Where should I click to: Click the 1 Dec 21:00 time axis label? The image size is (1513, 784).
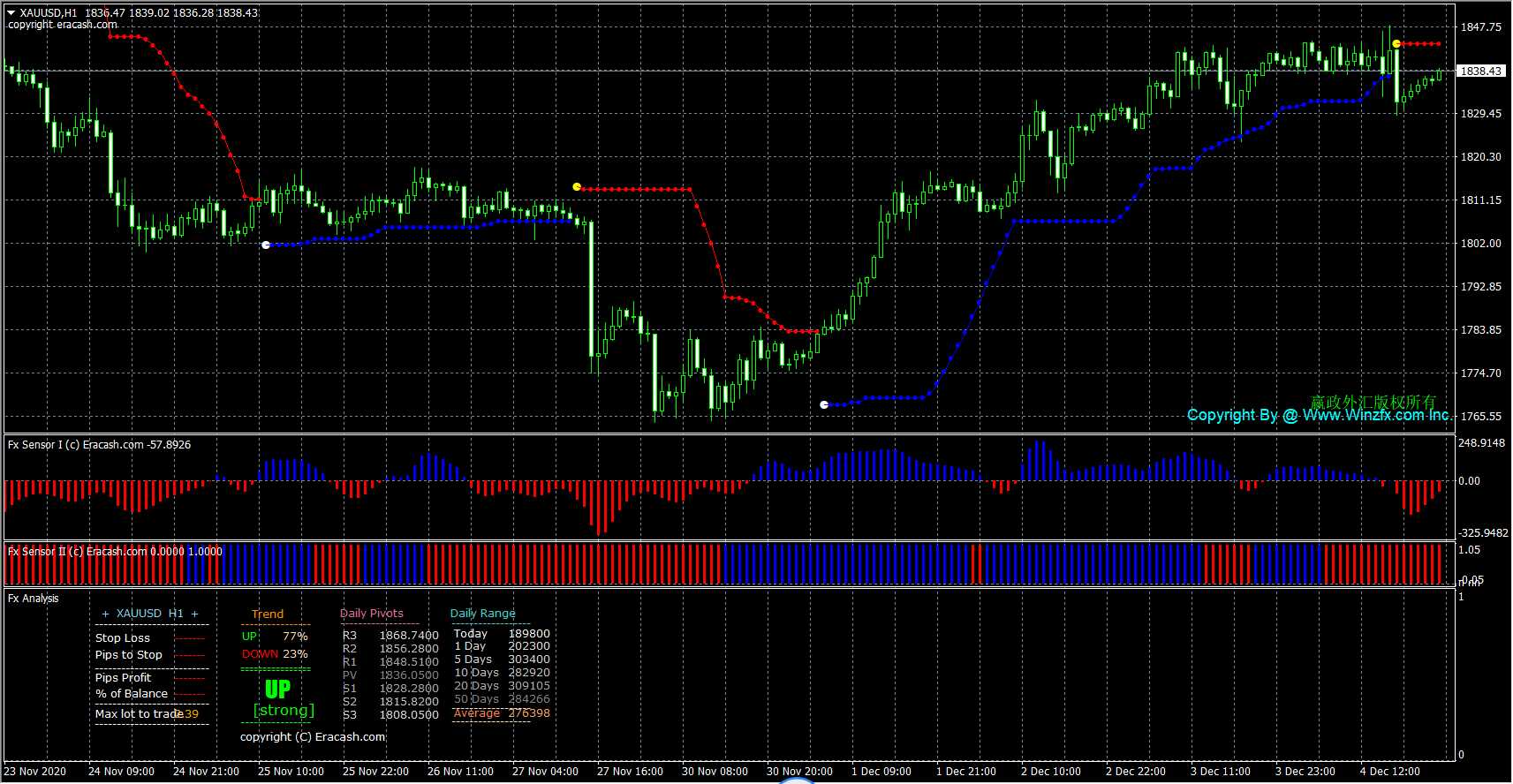pyautogui.click(x=965, y=771)
